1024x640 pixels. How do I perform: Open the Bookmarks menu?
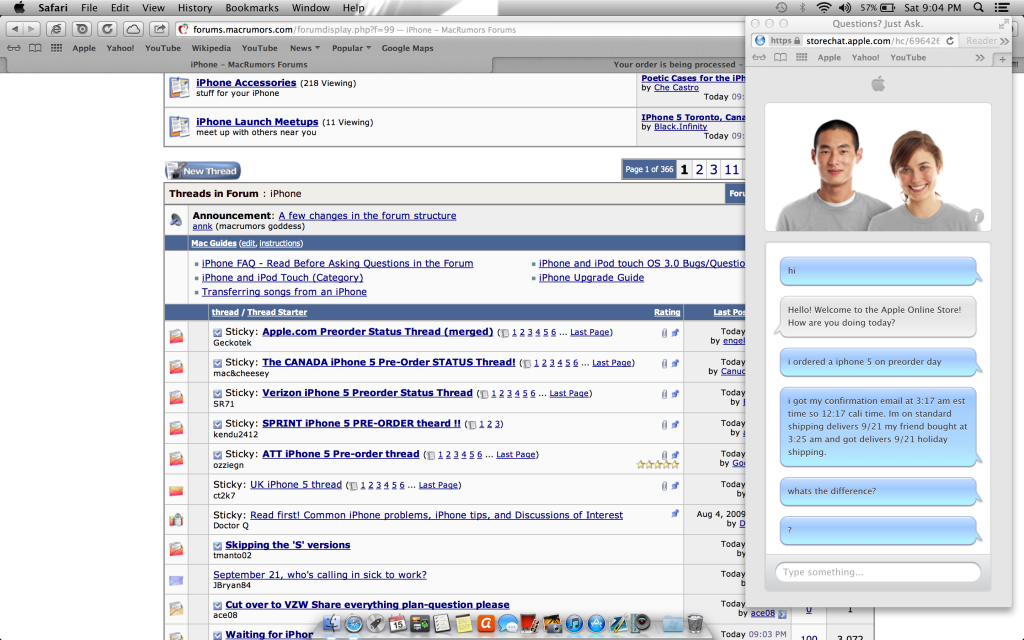(252, 8)
